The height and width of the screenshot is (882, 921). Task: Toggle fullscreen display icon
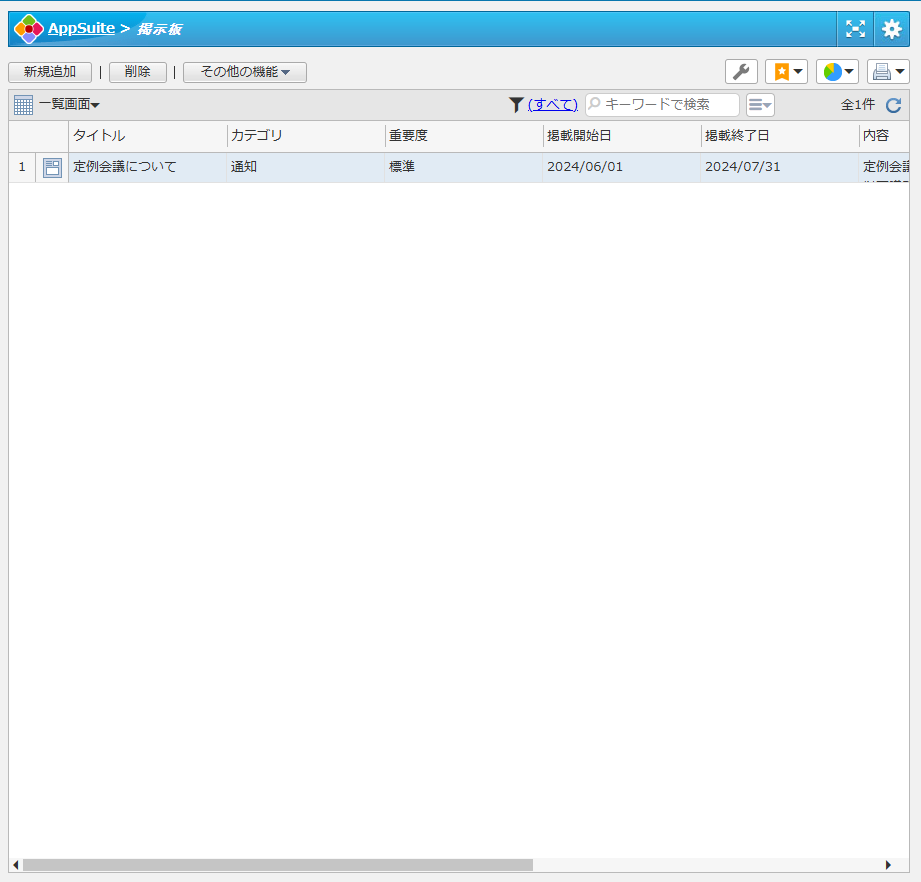click(x=855, y=29)
